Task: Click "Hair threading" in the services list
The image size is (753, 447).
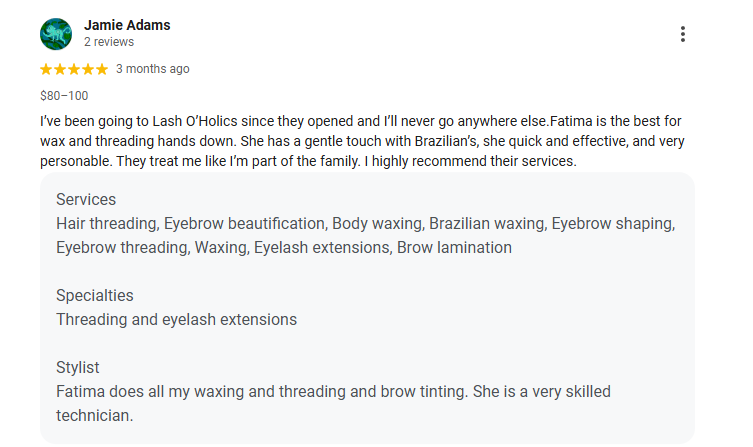Action: point(106,223)
